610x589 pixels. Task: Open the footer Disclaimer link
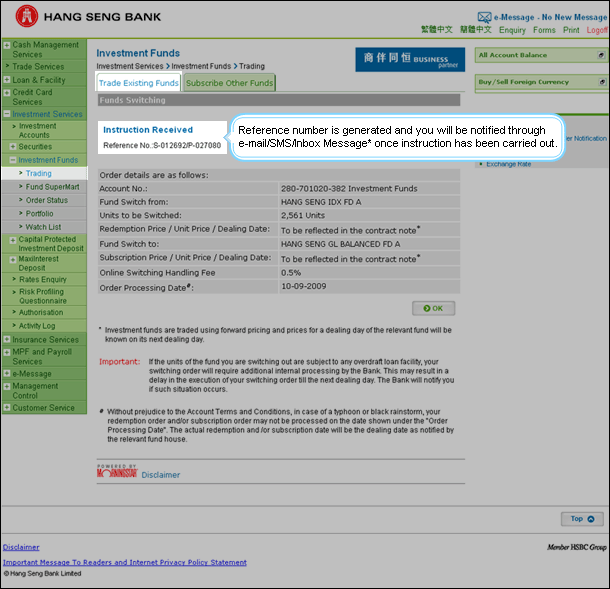coord(21,547)
